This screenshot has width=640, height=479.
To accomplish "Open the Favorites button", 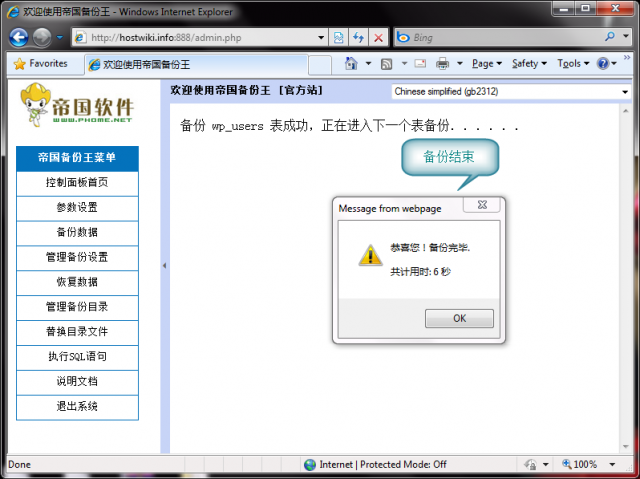I will (x=41, y=63).
